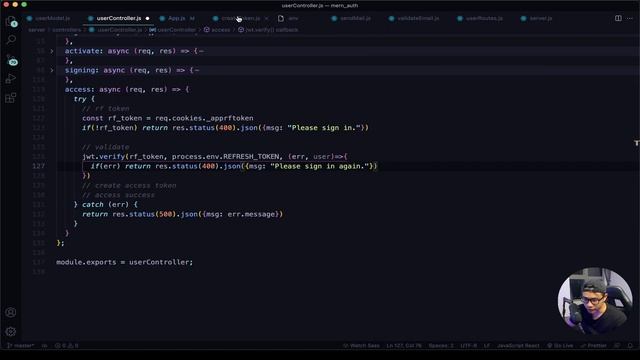Click the server breadcrumb segment
The width and height of the screenshot is (640, 360).
(x=36, y=30)
